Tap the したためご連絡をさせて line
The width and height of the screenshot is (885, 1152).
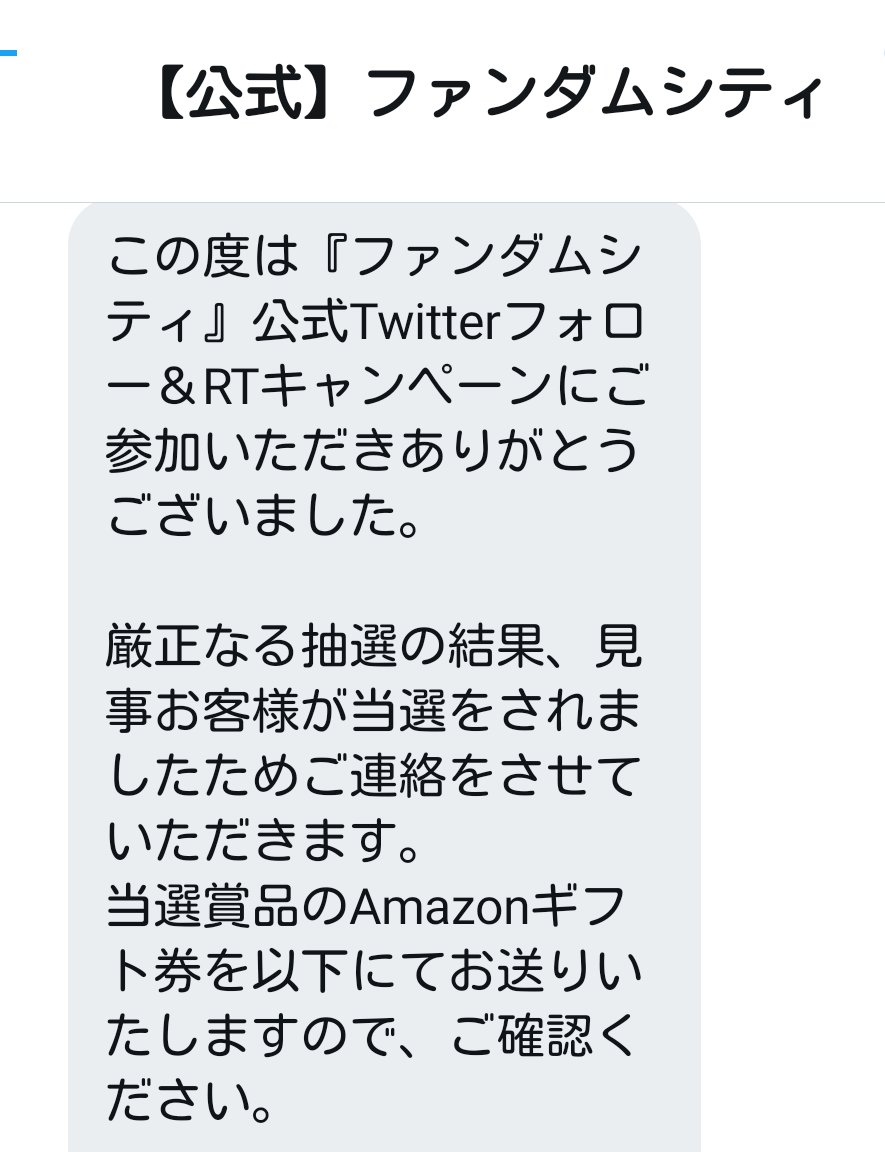[374, 775]
